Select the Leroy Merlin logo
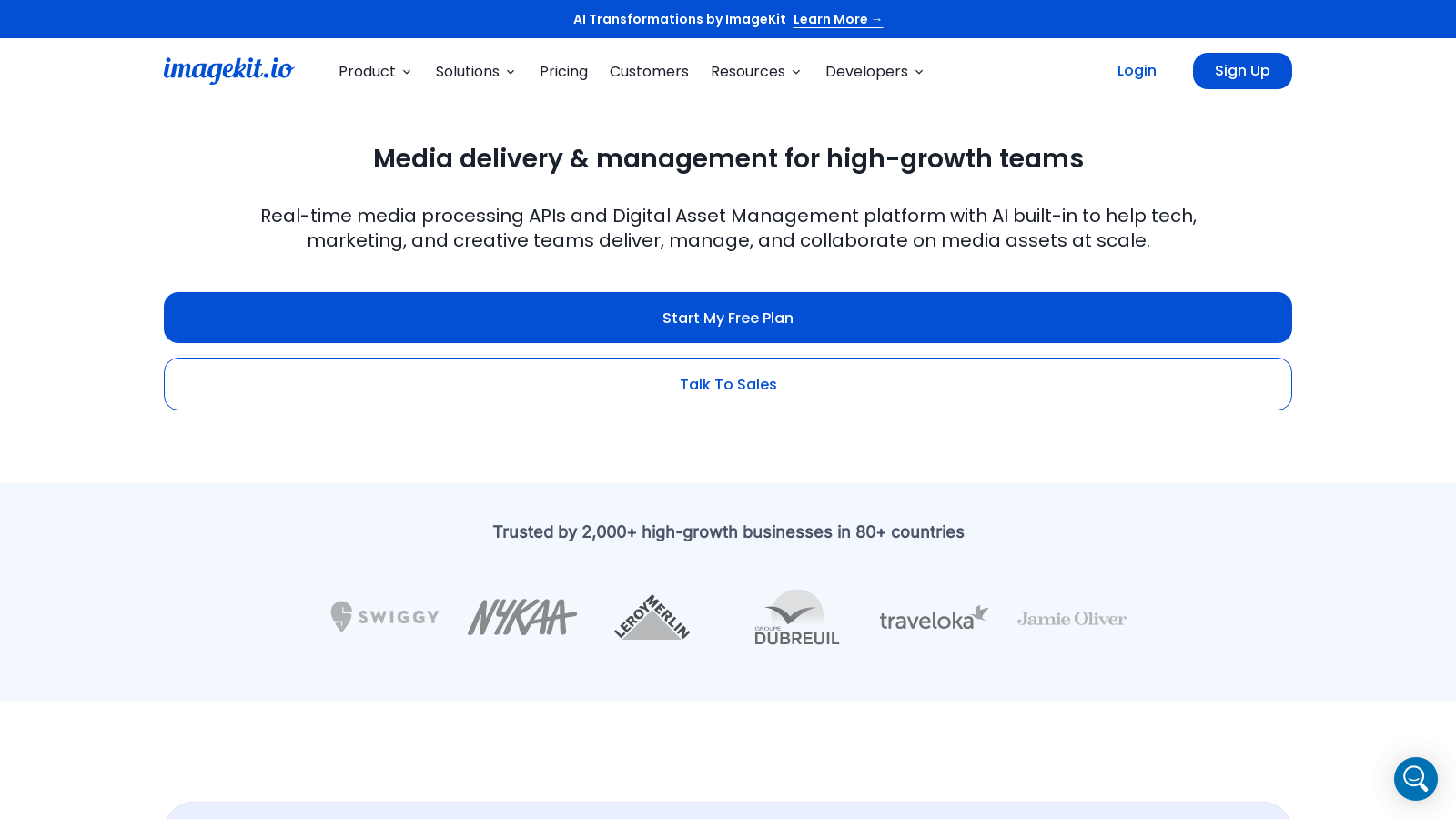This screenshot has height=819, width=1456. (x=652, y=617)
